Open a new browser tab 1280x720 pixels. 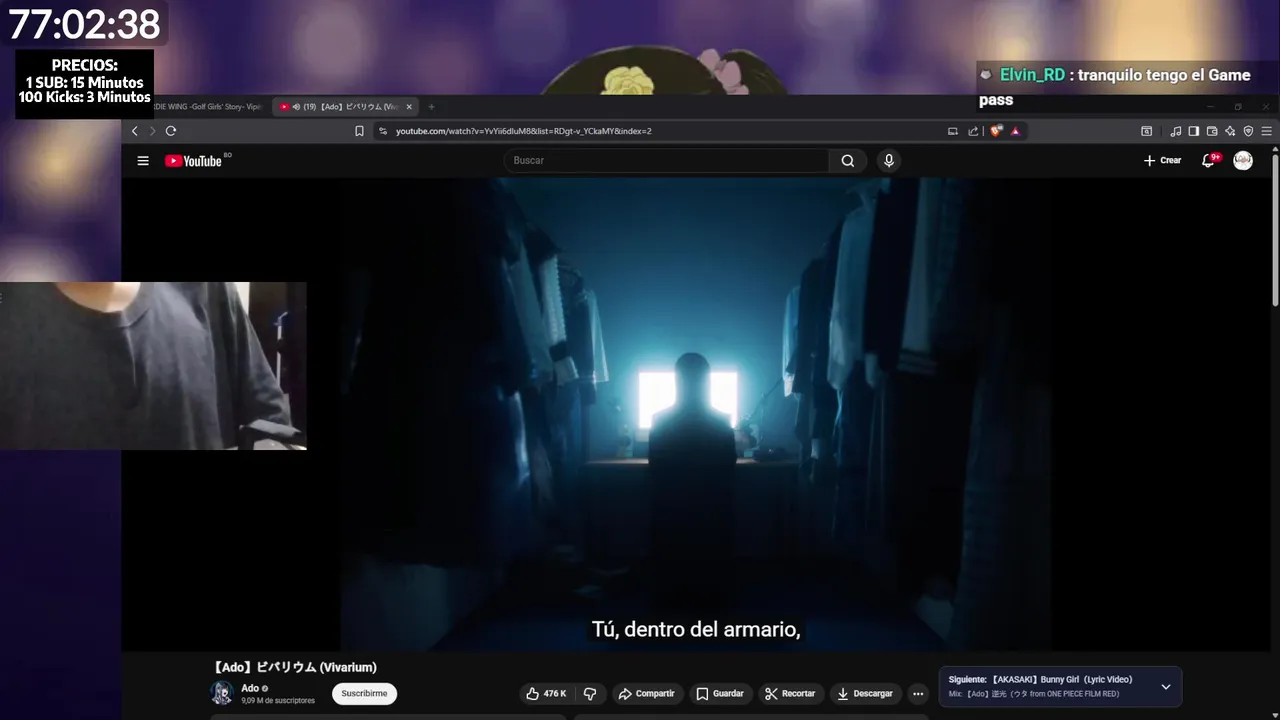[431, 107]
